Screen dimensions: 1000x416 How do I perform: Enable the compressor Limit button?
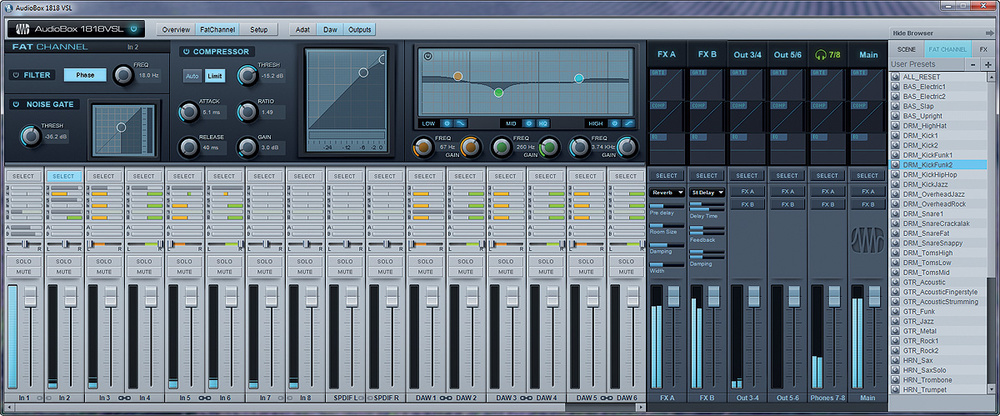click(215, 76)
